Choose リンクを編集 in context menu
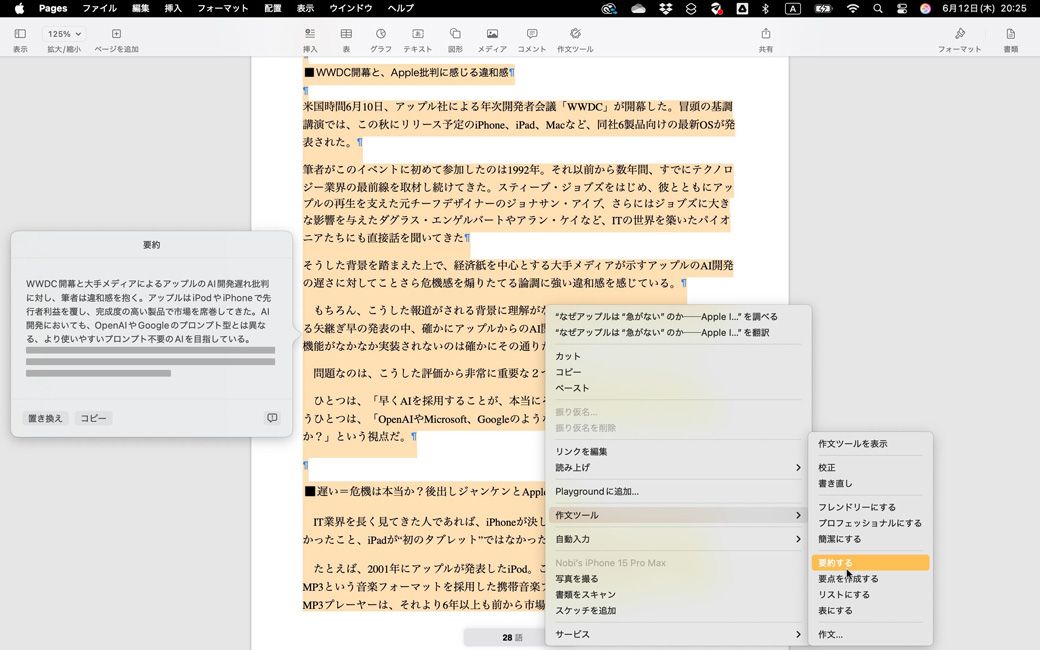1040x650 pixels. 678,452
